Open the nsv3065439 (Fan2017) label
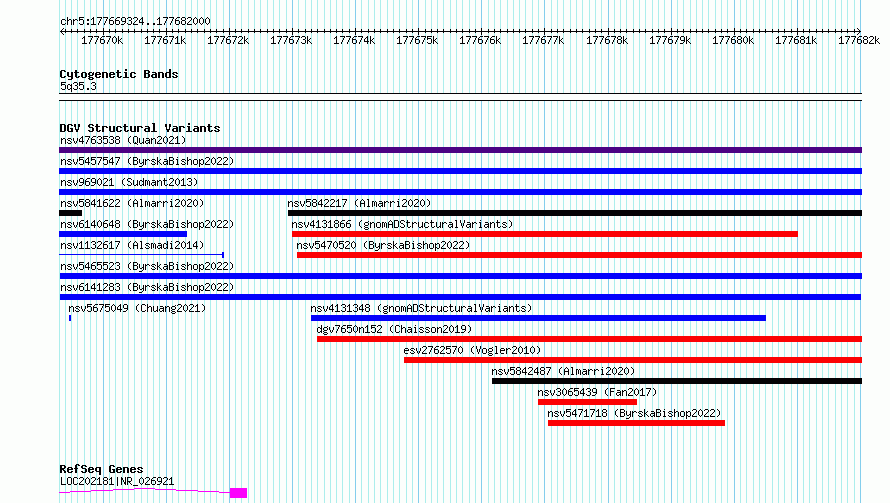 tap(597, 392)
